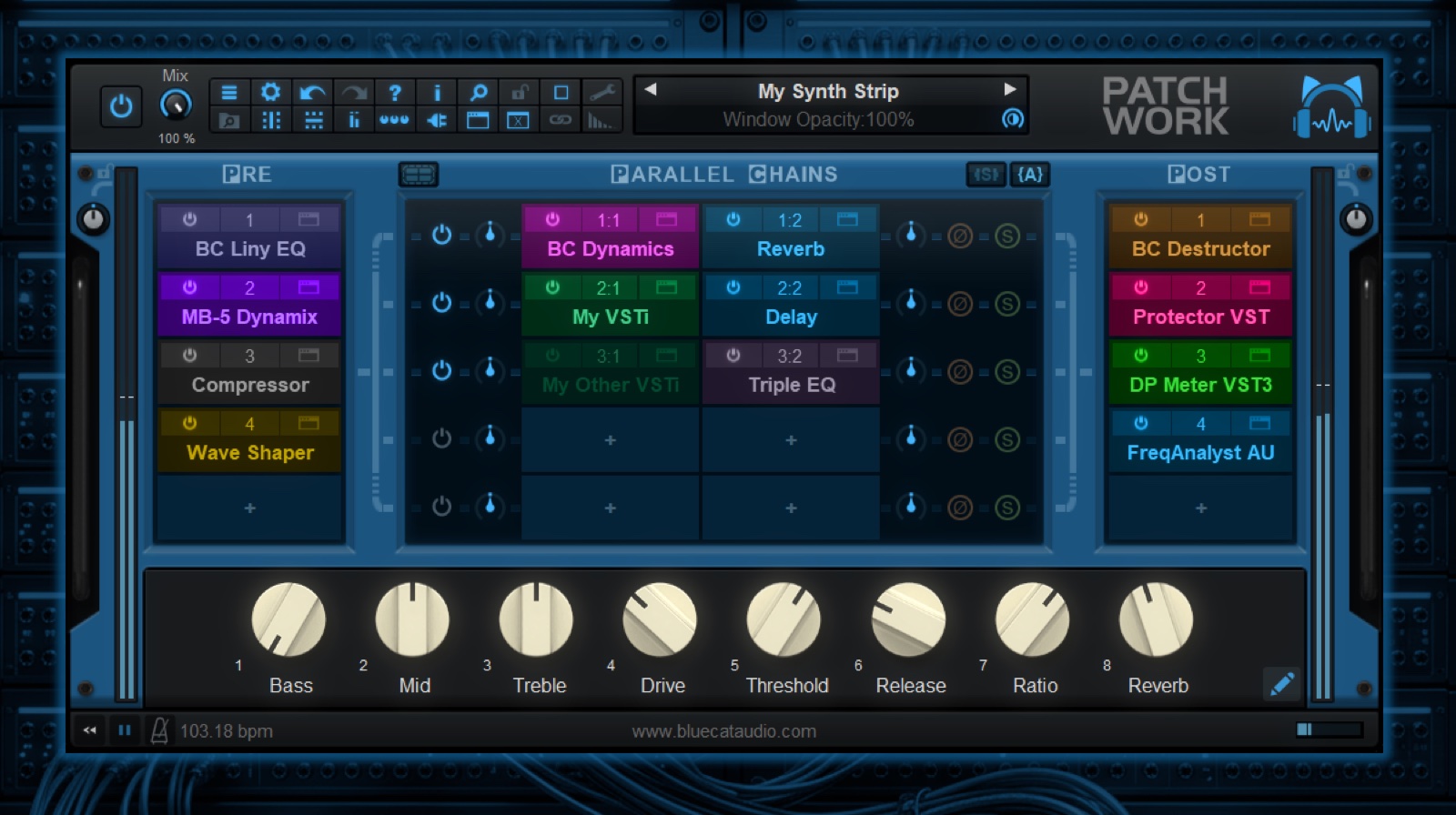Bypass the BC Liny EQ power button
The image size is (1456, 815).
click(x=189, y=219)
